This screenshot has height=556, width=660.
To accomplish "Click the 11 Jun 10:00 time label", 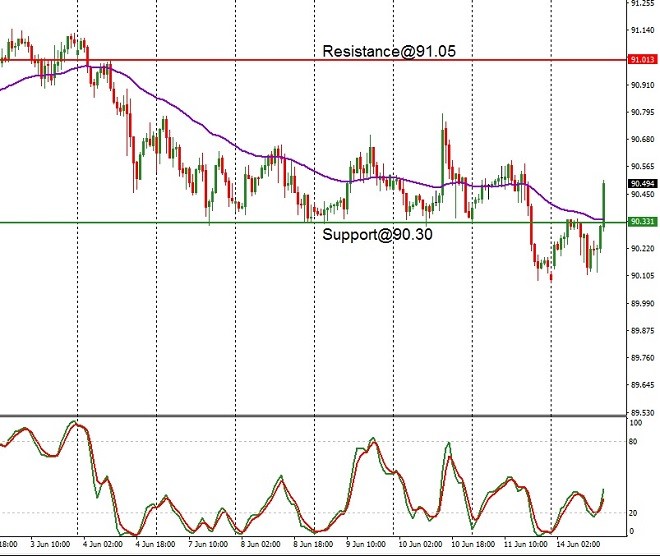I will click(525, 544).
